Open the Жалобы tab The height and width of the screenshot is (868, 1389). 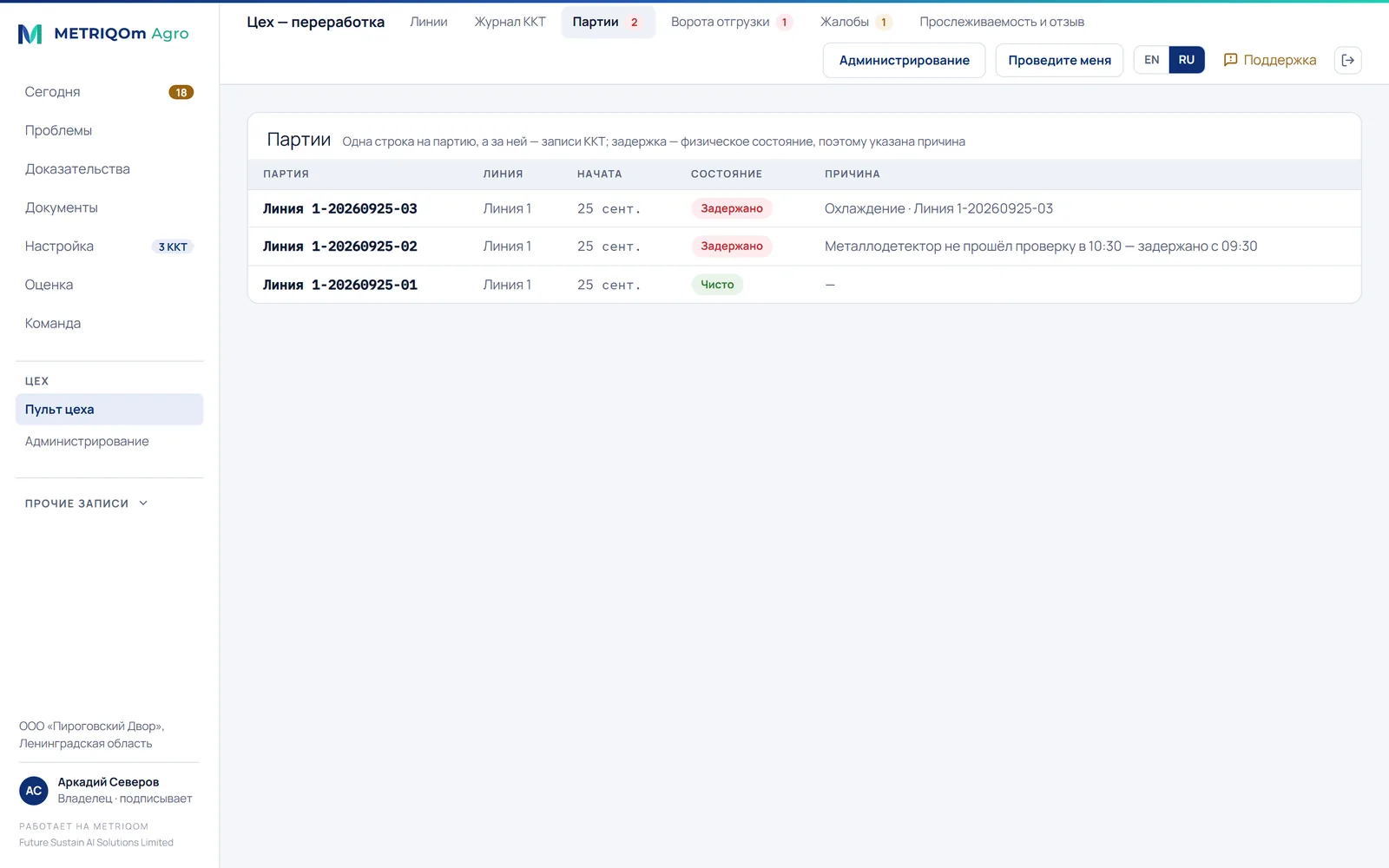click(x=856, y=22)
